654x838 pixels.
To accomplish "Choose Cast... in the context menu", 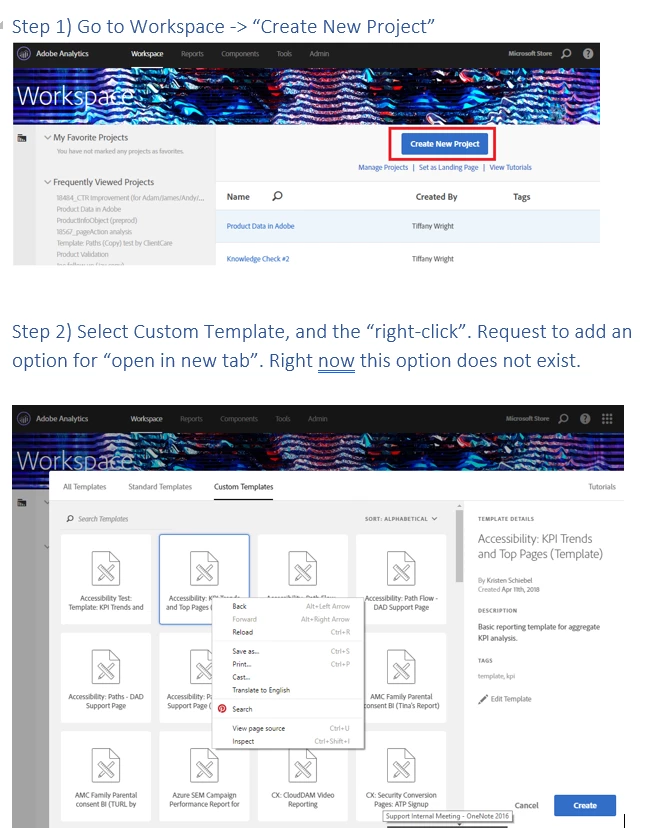I will [x=289, y=677].
